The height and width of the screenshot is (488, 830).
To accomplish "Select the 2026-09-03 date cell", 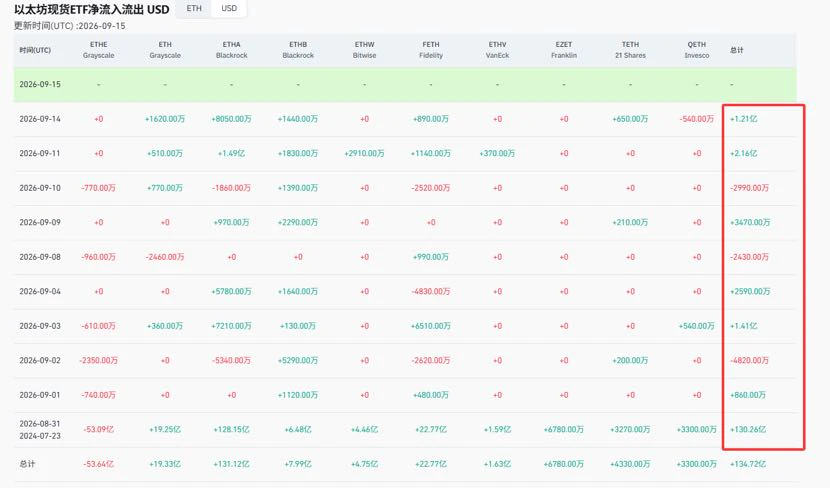I will pos(40,326).
